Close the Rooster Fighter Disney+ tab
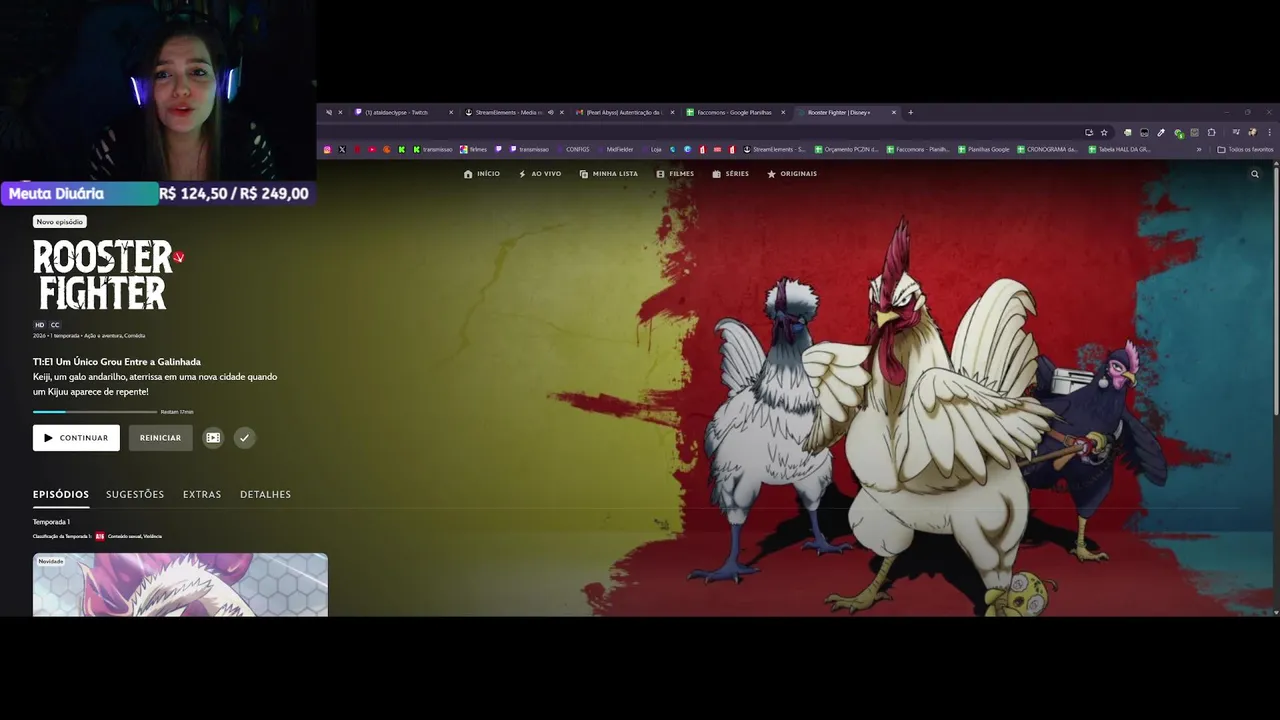This screenshot has width=1280, height=720. (894, 113)
